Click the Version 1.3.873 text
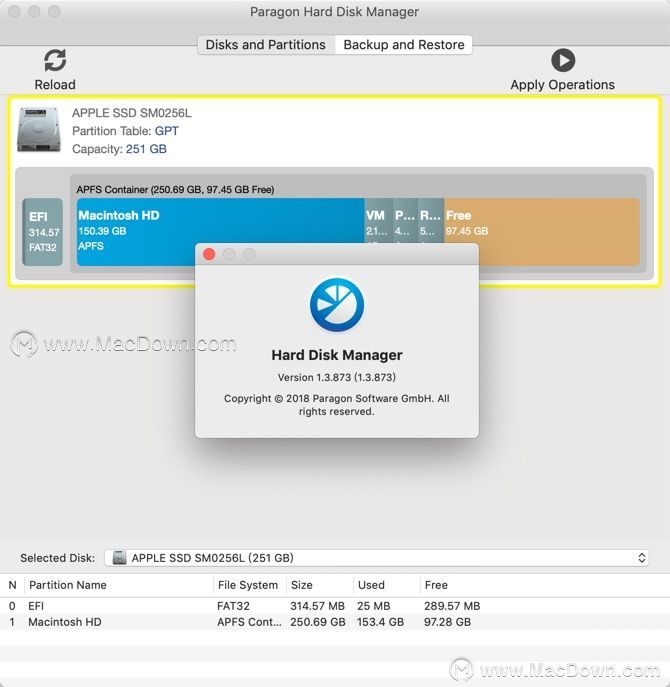 (x=337, y=377)
